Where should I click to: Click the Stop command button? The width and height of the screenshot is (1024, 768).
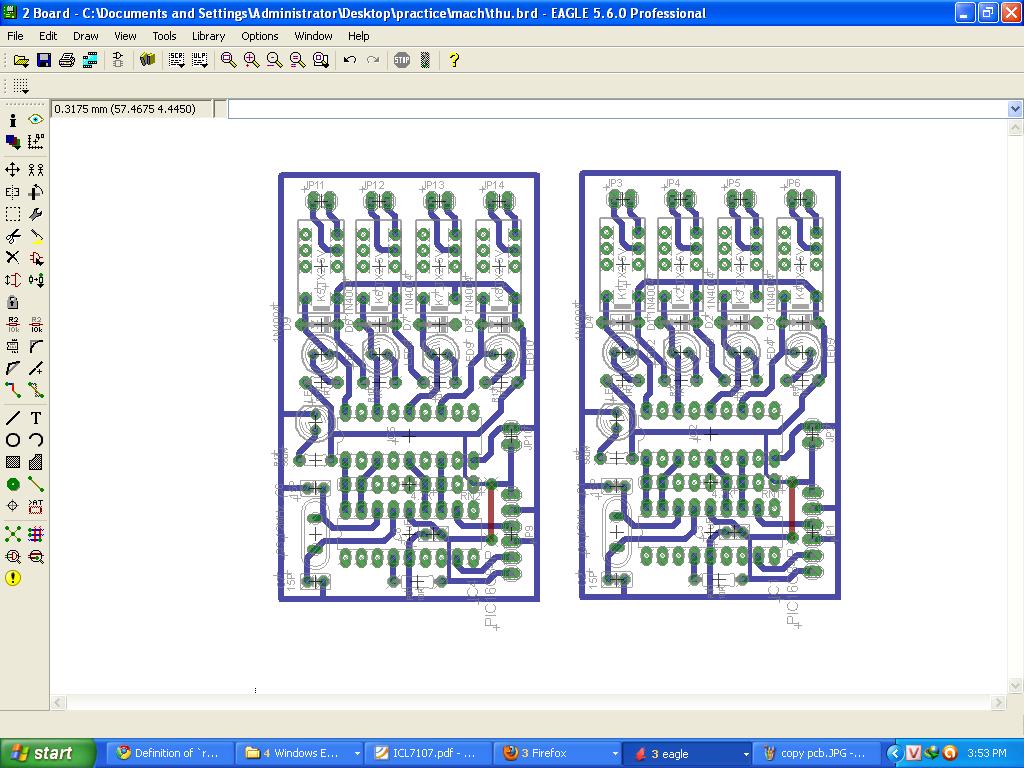(402, 60)
